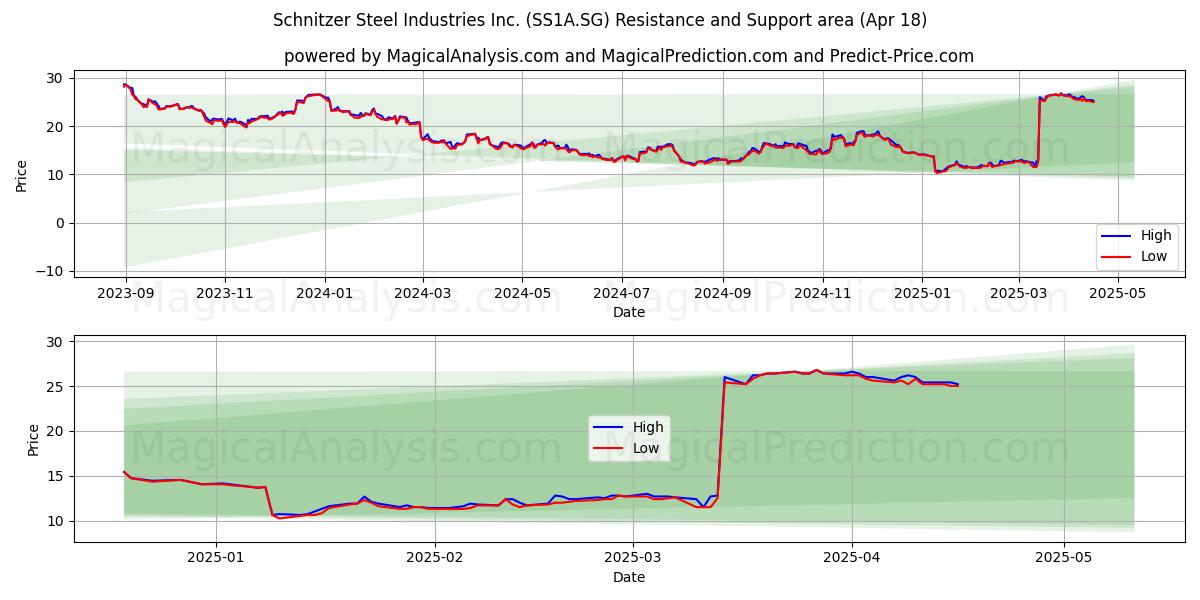
Task: Click the '2025-01' tick label on bottom chart
Action: [216, 558]
